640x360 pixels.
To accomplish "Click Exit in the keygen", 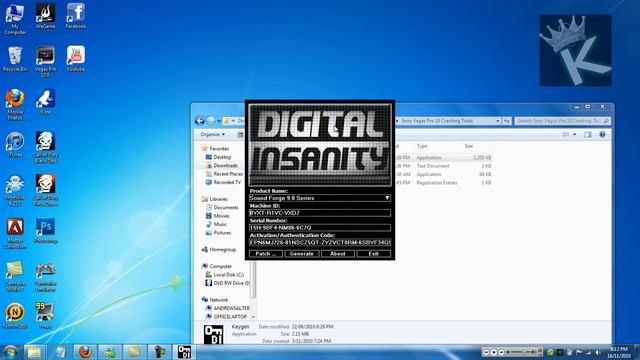I will pos(373,254).
